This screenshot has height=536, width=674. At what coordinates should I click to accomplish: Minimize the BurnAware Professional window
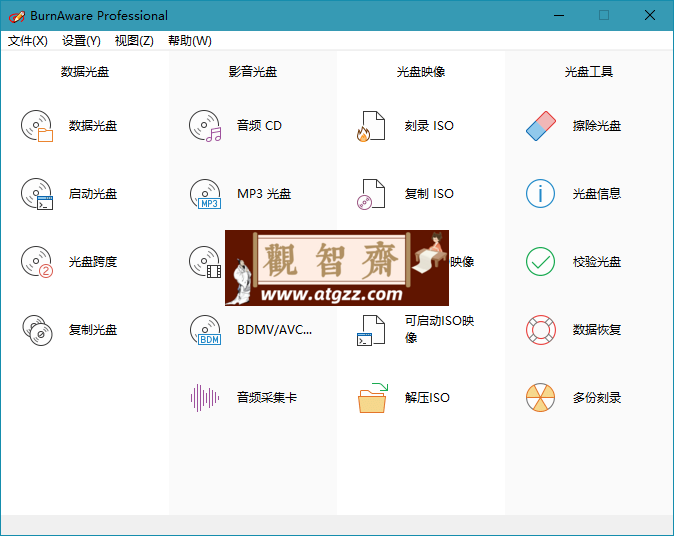(559, 16)
